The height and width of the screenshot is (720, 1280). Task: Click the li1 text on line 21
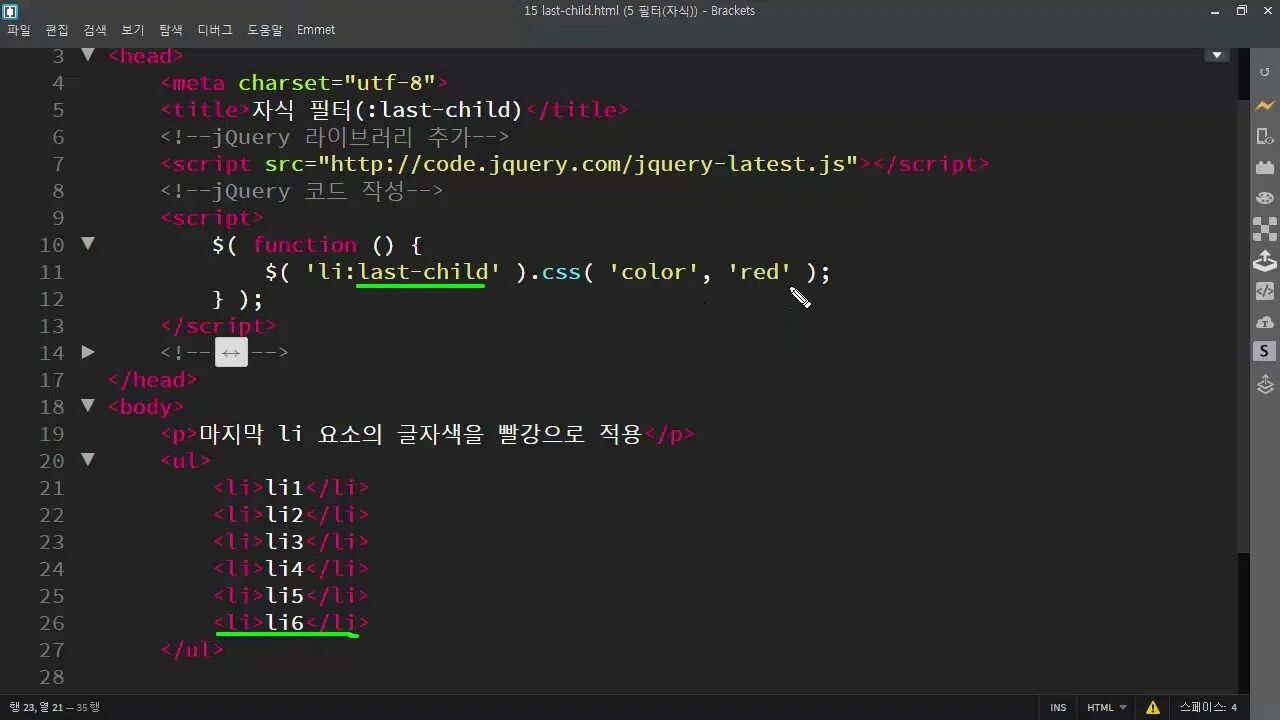click(x=284, y=488)
